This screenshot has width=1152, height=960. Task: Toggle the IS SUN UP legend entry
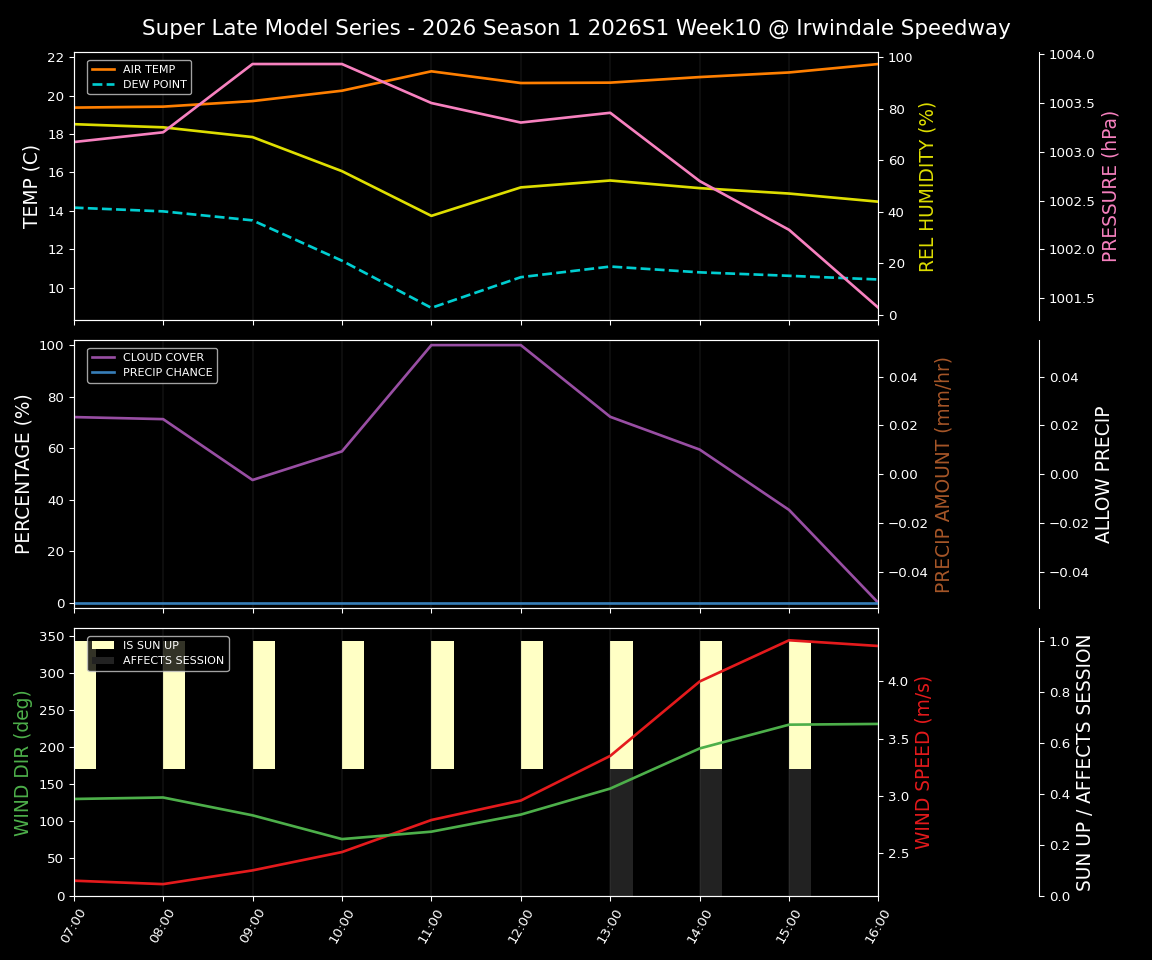pyautogui.click(x=149, y=645)
